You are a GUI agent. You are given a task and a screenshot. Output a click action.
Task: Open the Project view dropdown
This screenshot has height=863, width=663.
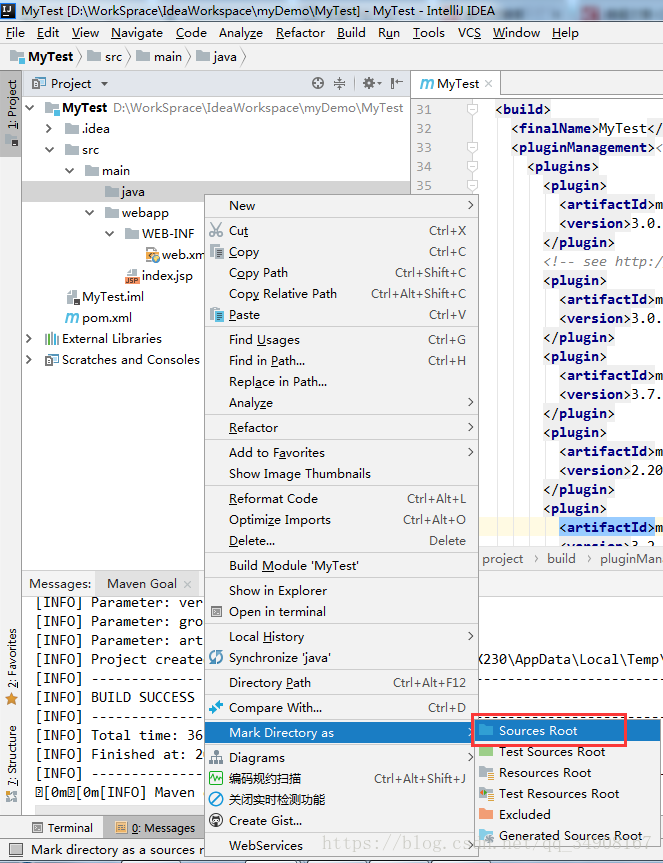pyautogui.click(x=104, y=84)
